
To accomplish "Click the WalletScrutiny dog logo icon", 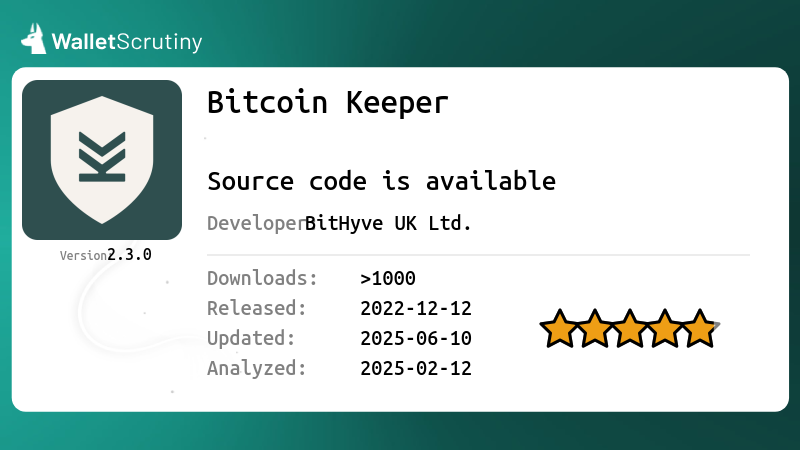I will click(x=34, y=39).
